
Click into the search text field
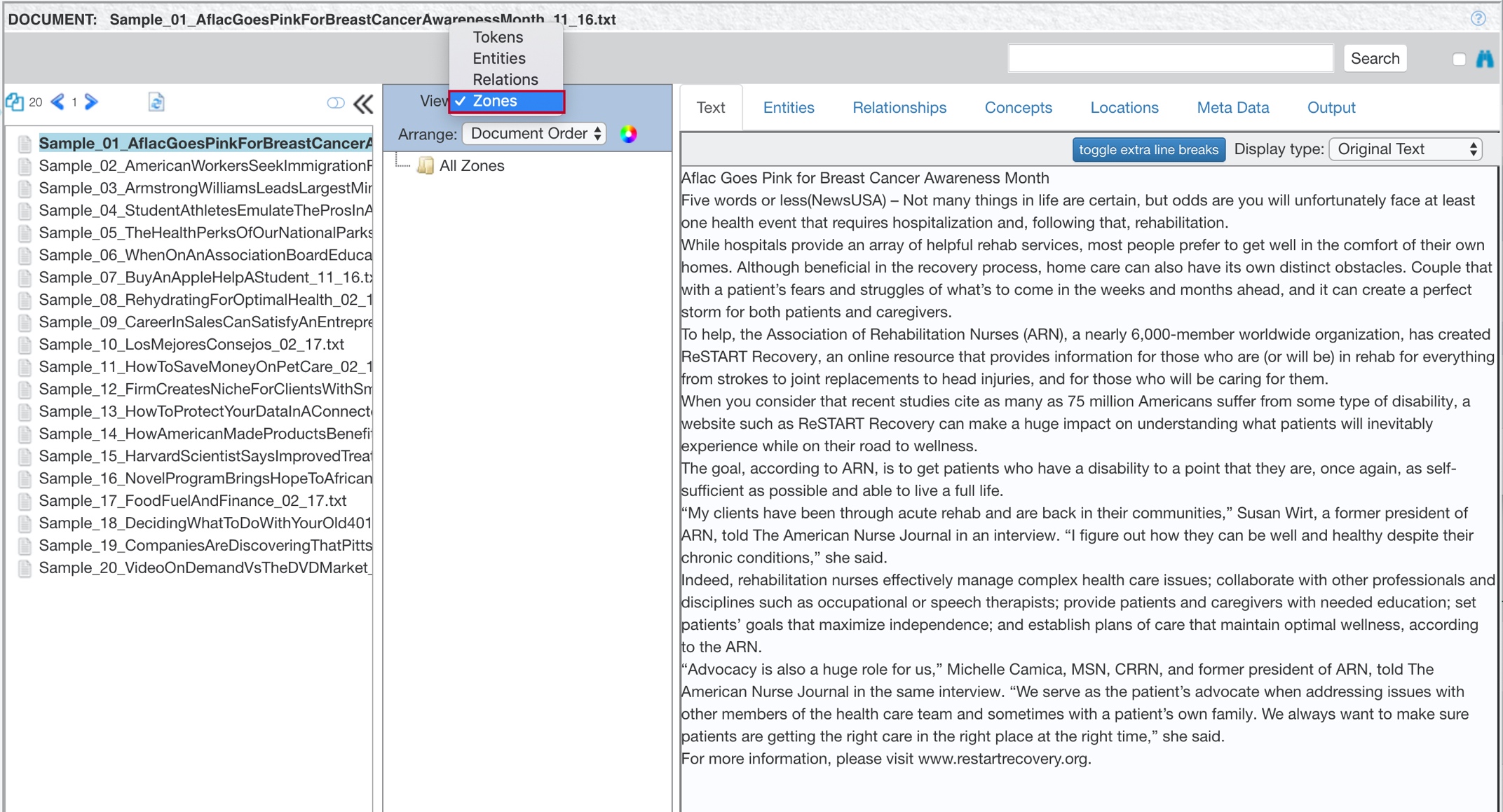pos(1169,59)
